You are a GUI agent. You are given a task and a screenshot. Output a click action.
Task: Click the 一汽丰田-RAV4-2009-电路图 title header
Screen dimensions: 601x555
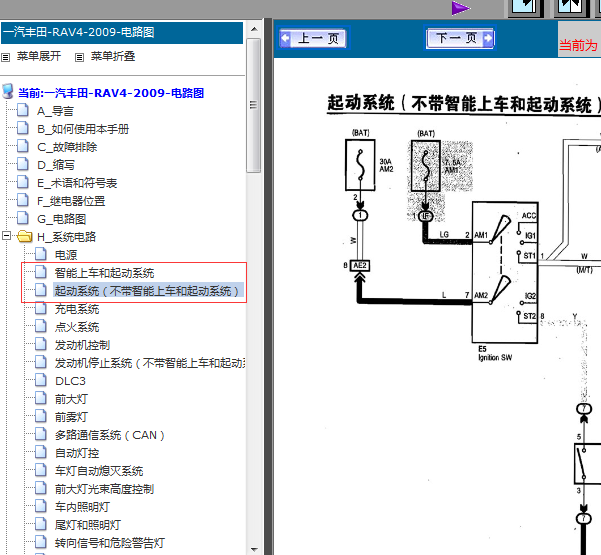[122, 33]
